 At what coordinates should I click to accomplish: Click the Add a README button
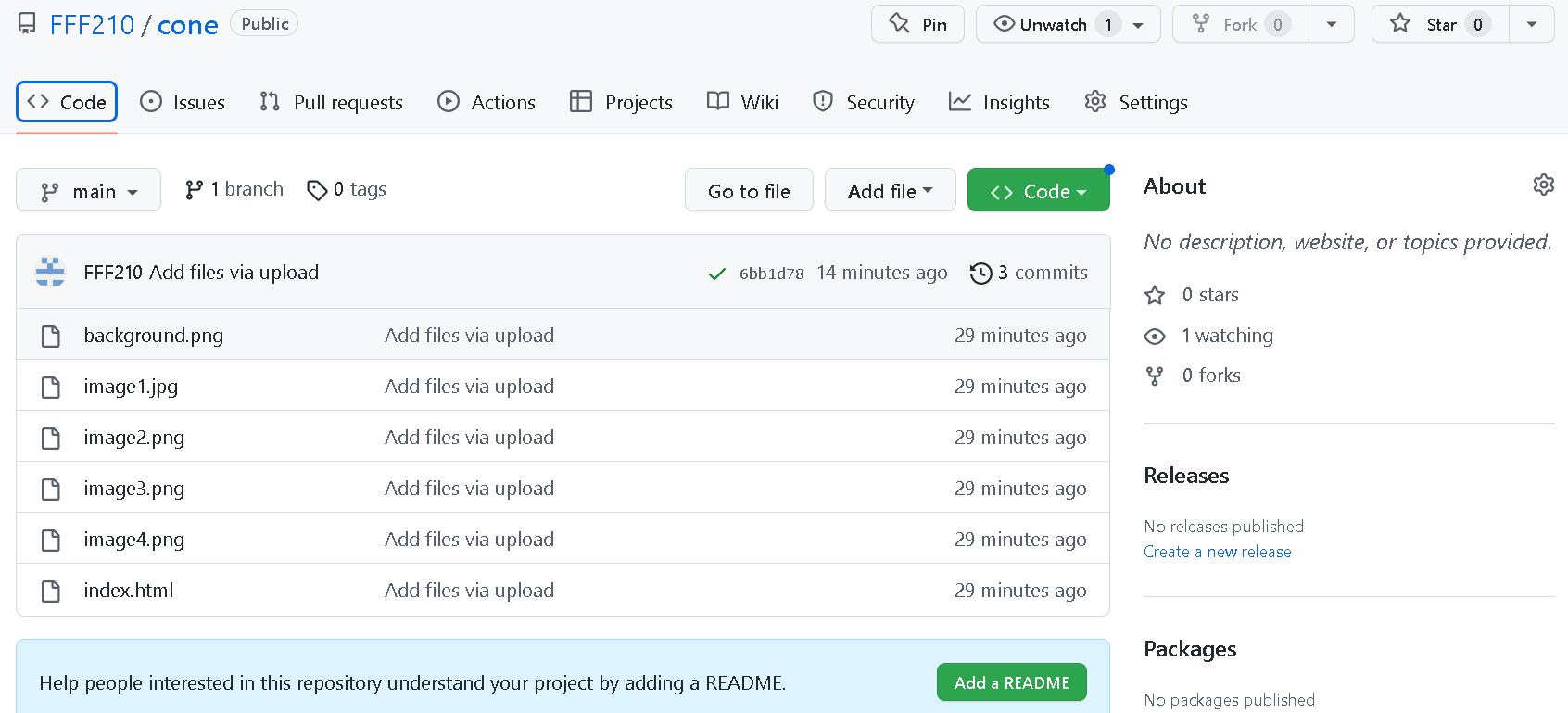[x=1012, y=682]
